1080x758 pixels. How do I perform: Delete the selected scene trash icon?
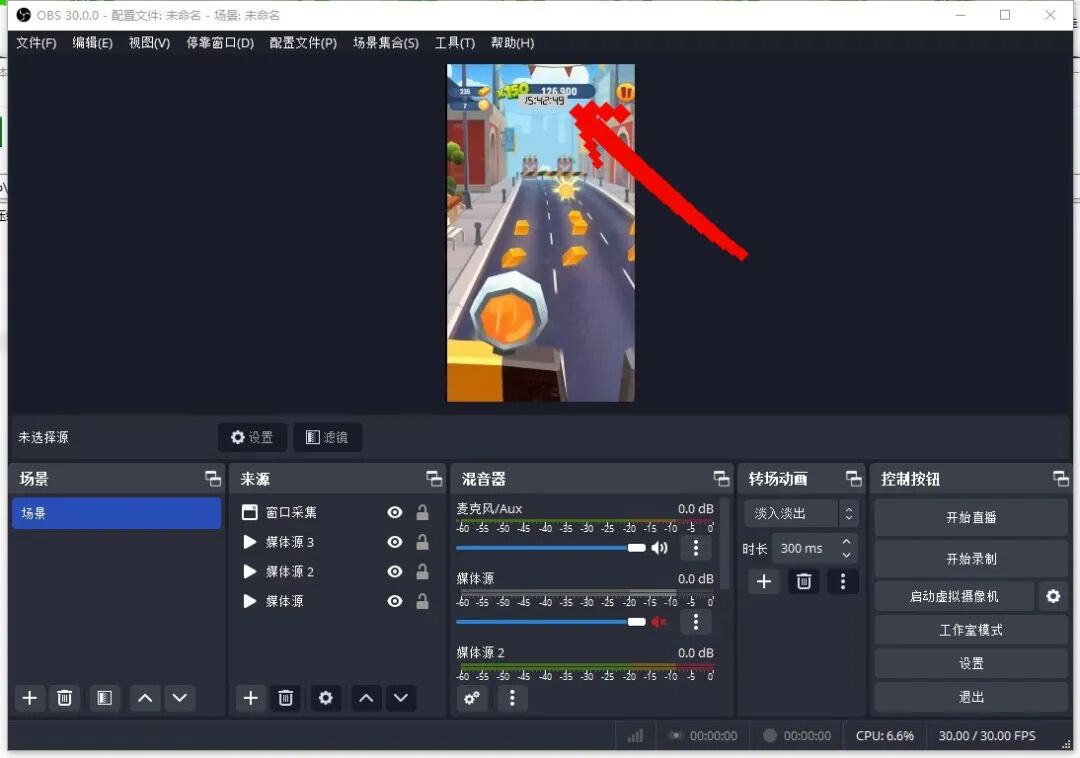[64, 698]
